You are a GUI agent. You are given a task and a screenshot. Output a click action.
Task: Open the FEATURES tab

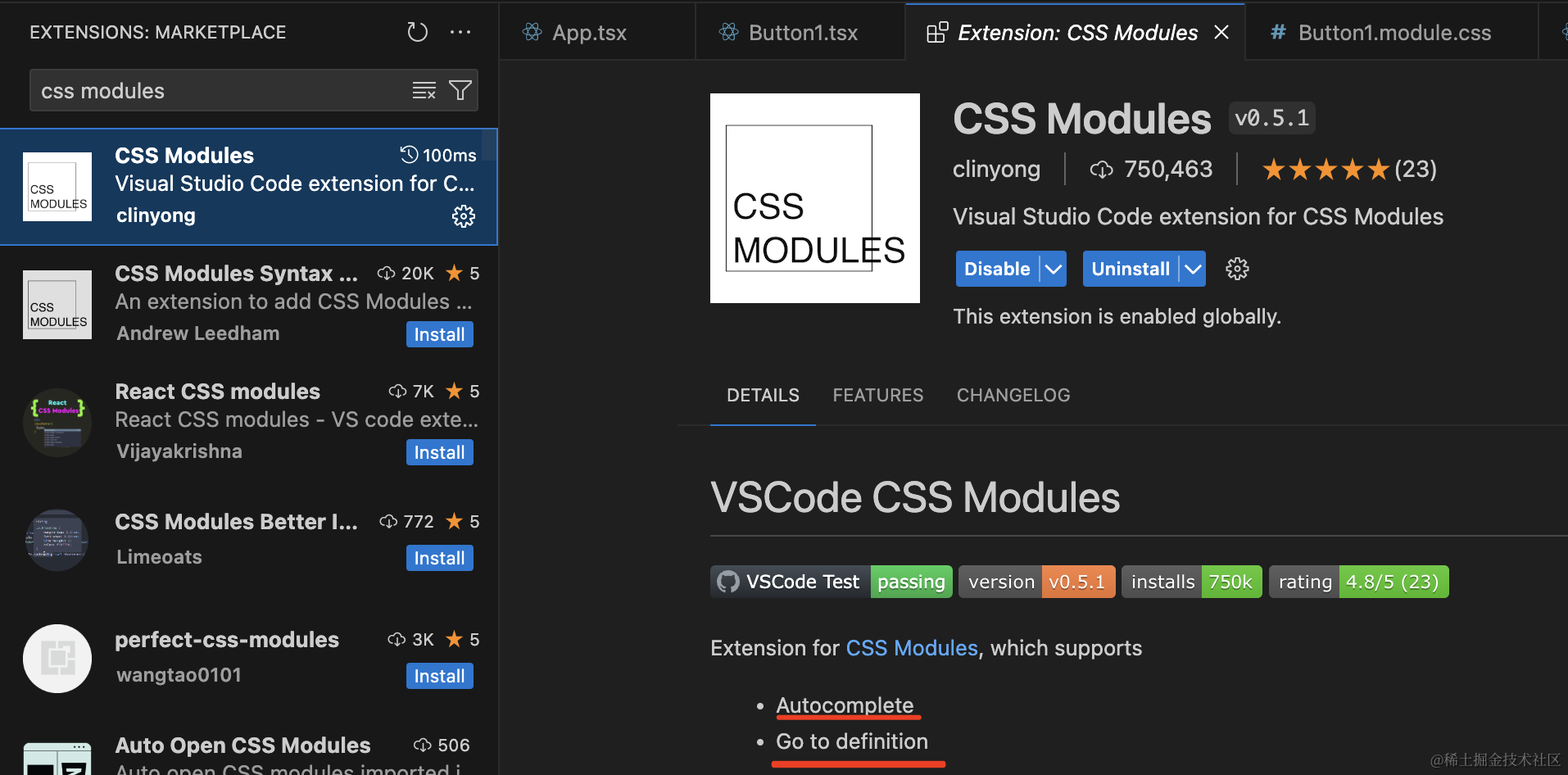(878, 395)
